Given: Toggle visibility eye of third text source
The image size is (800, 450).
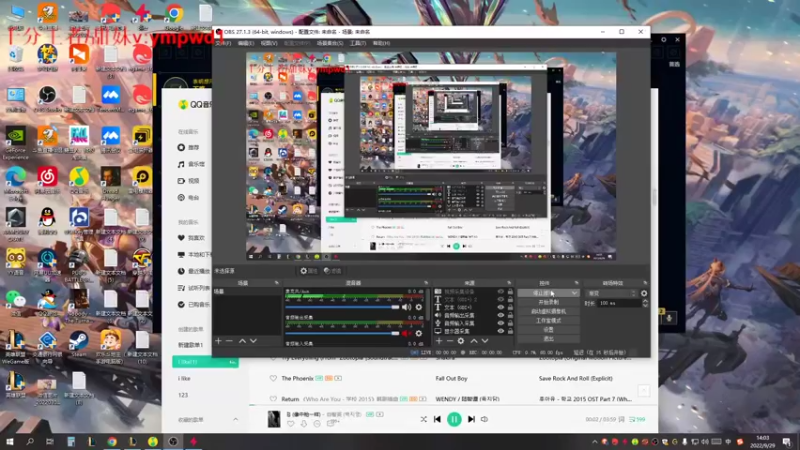Looking at the screenshot, I should pyautogui.click(x=501, y=308).
